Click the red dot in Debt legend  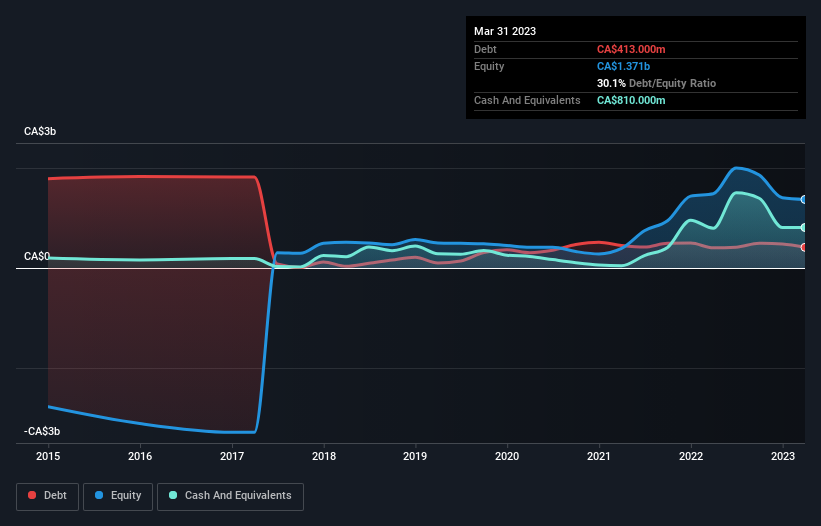[x=32, y=495]
